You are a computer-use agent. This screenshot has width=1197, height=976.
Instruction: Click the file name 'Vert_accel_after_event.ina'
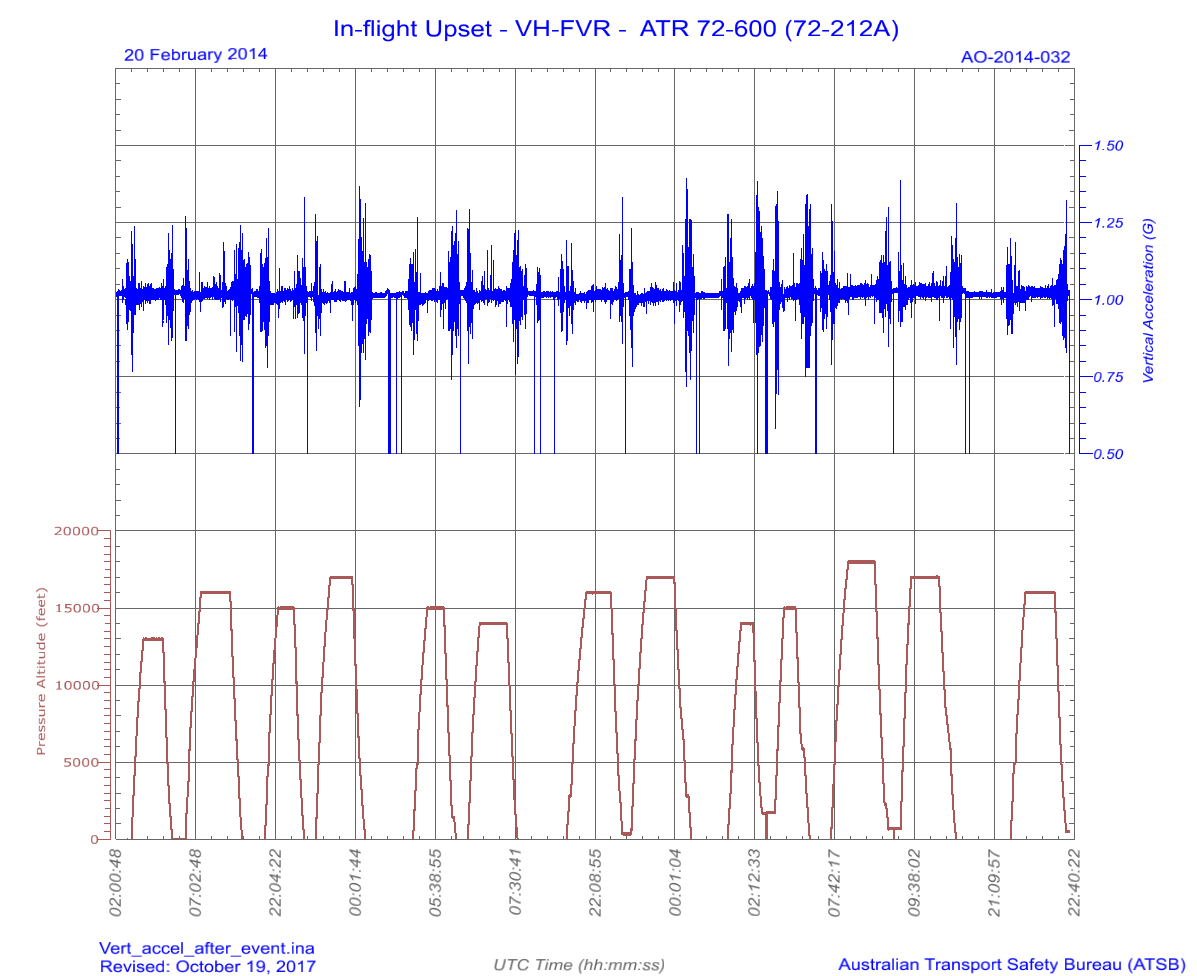tap(207, 949)
